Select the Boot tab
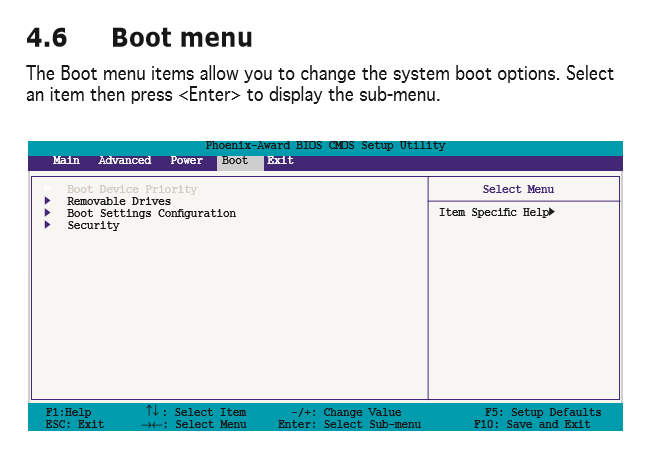 click(x=240, y=162)
